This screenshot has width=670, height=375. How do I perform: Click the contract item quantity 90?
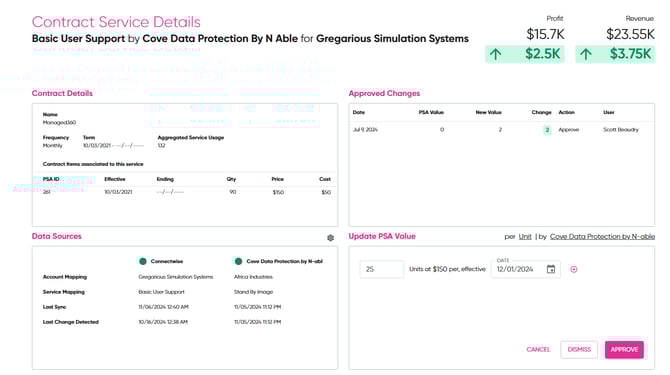click(232, 192)
